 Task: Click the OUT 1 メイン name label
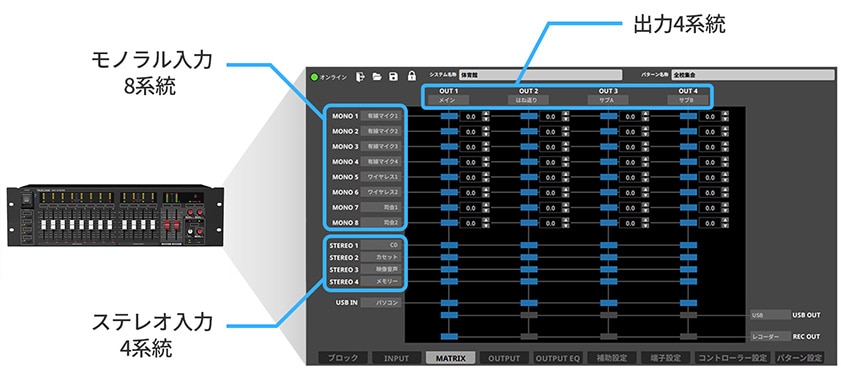point(448,99)
